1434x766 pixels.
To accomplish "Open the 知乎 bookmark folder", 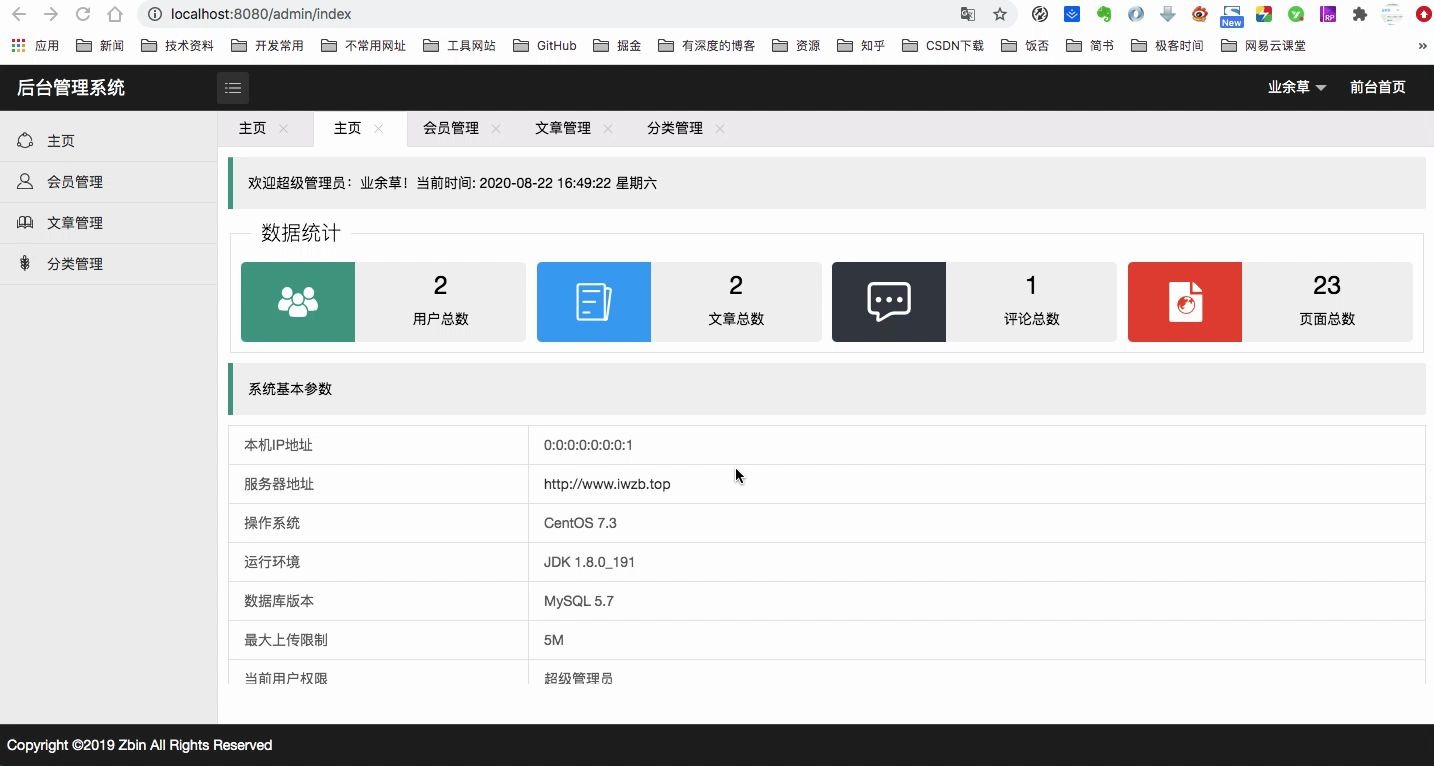I will point(861,45).
